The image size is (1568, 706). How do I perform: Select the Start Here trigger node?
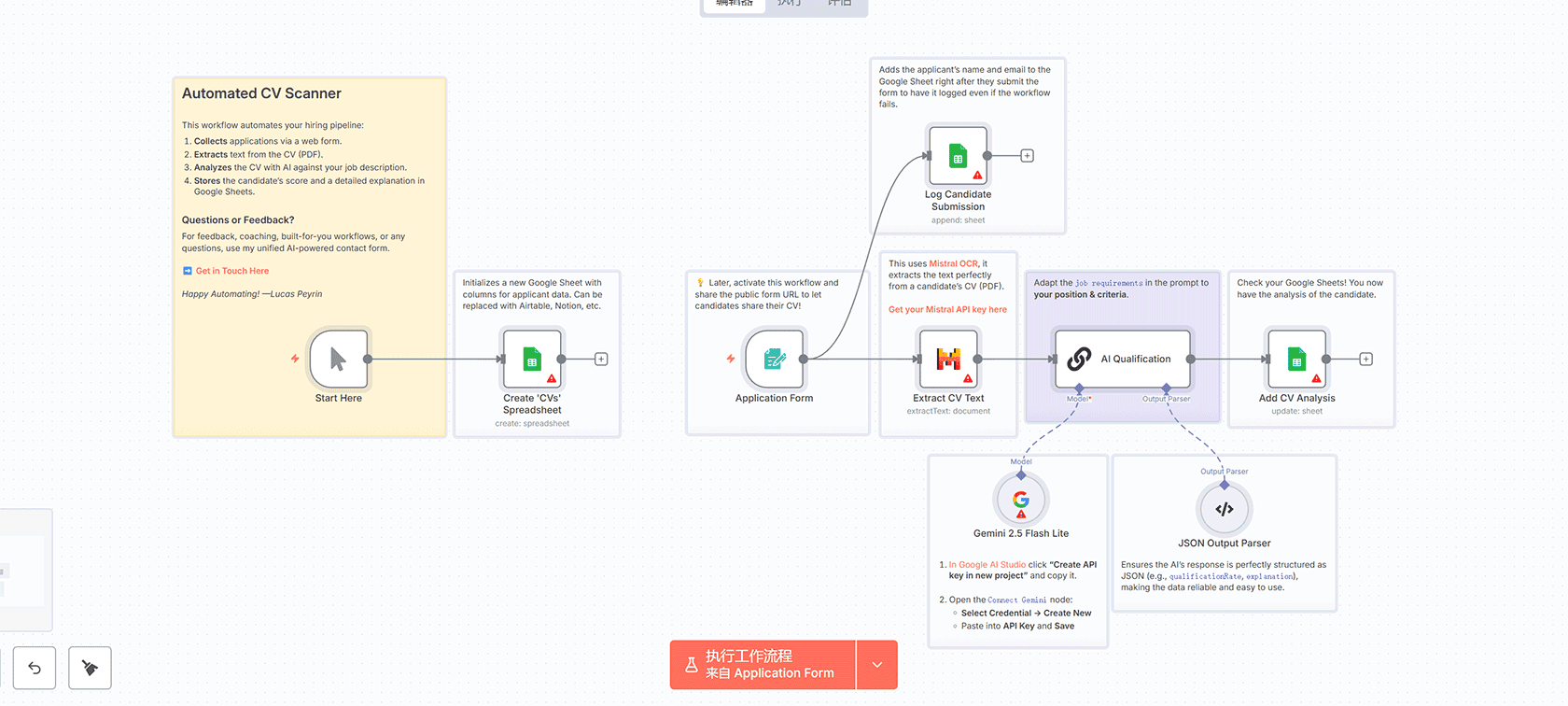(x=338, y=359)
